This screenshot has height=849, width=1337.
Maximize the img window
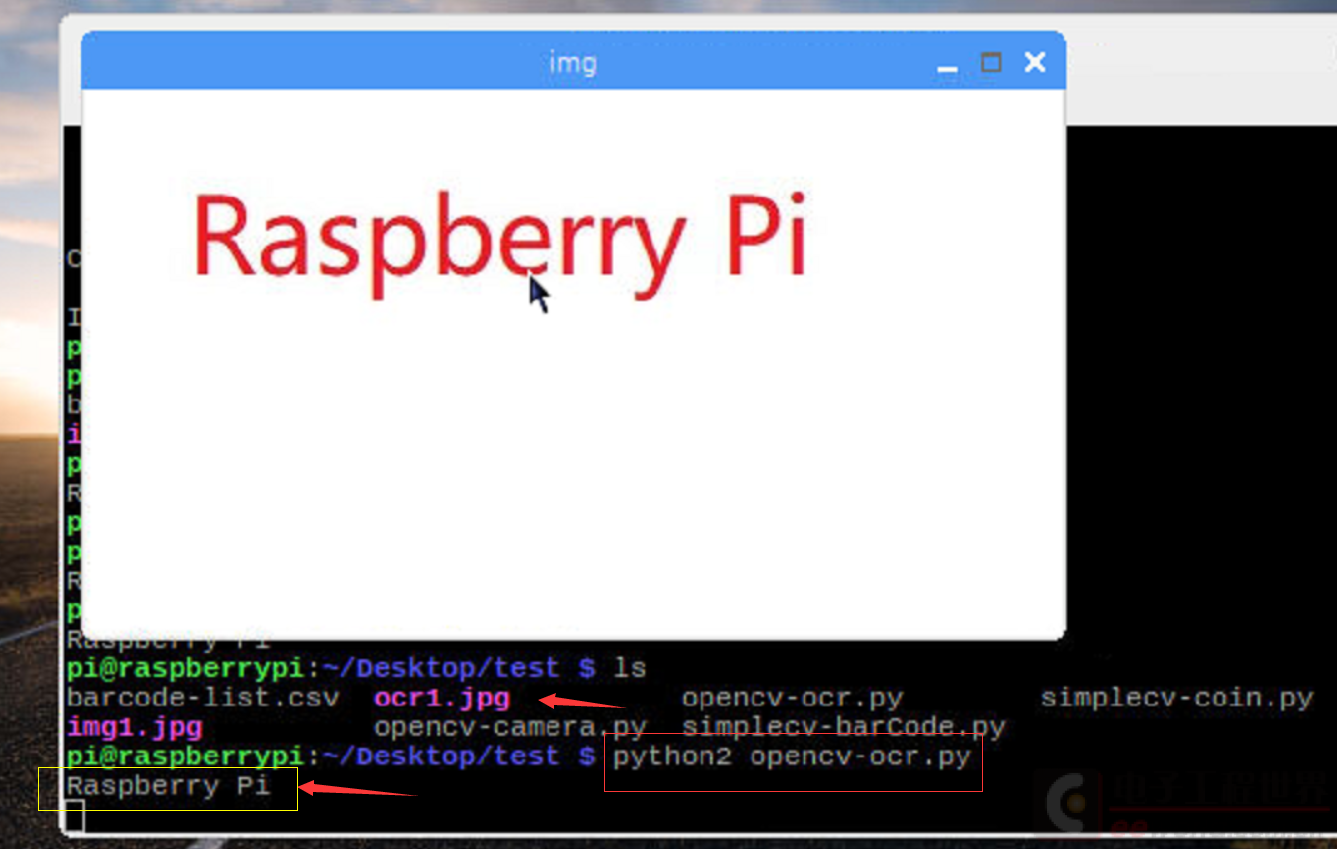[991, 63]
